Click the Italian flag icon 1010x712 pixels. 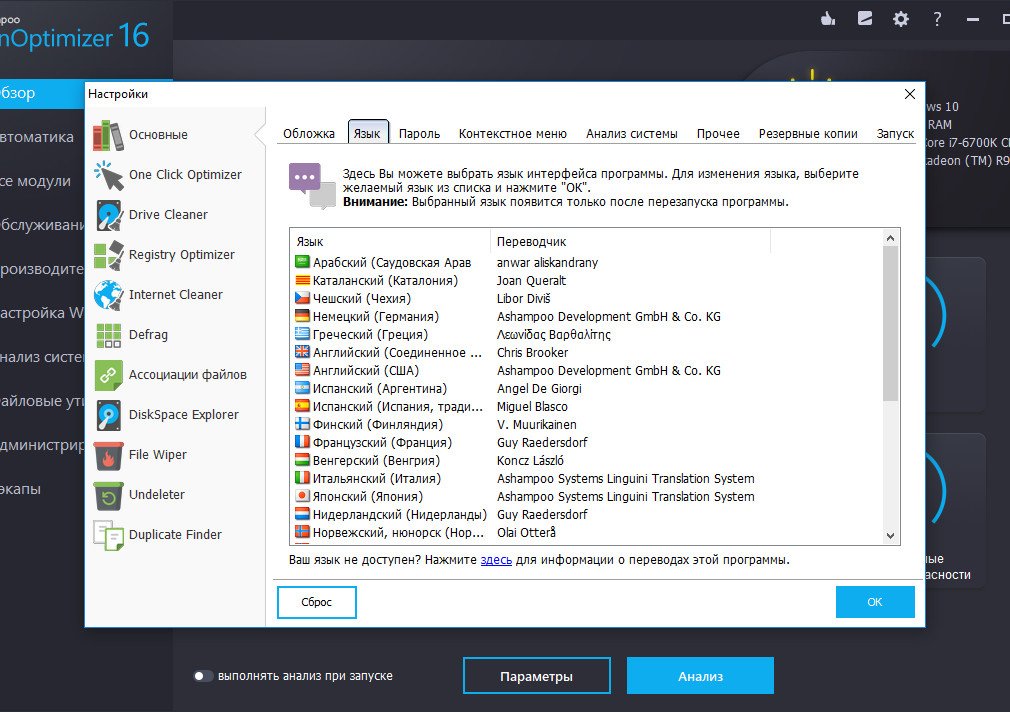click(302, 478)
